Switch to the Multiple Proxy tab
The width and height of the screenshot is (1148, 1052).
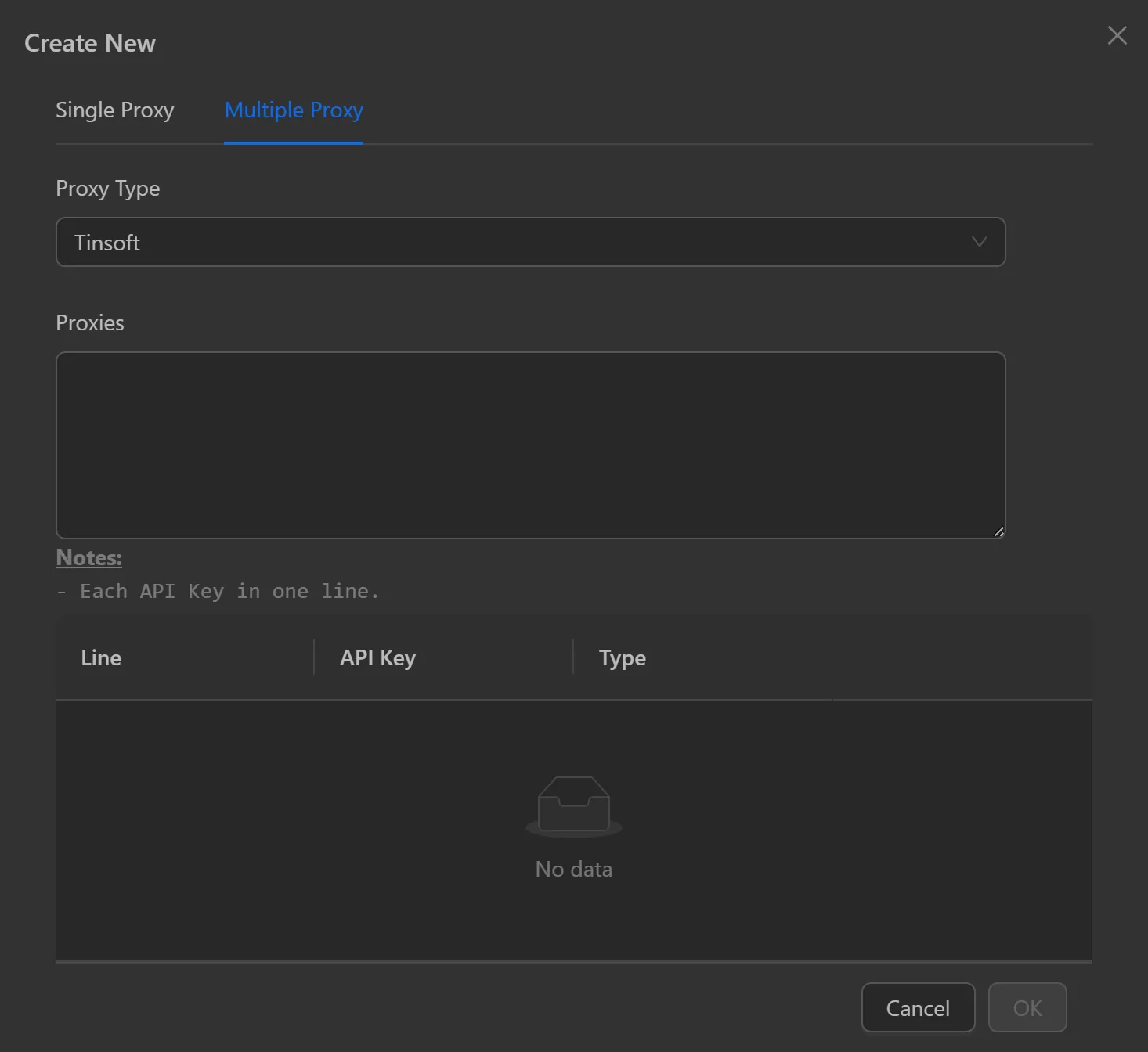tap(293, 110)
